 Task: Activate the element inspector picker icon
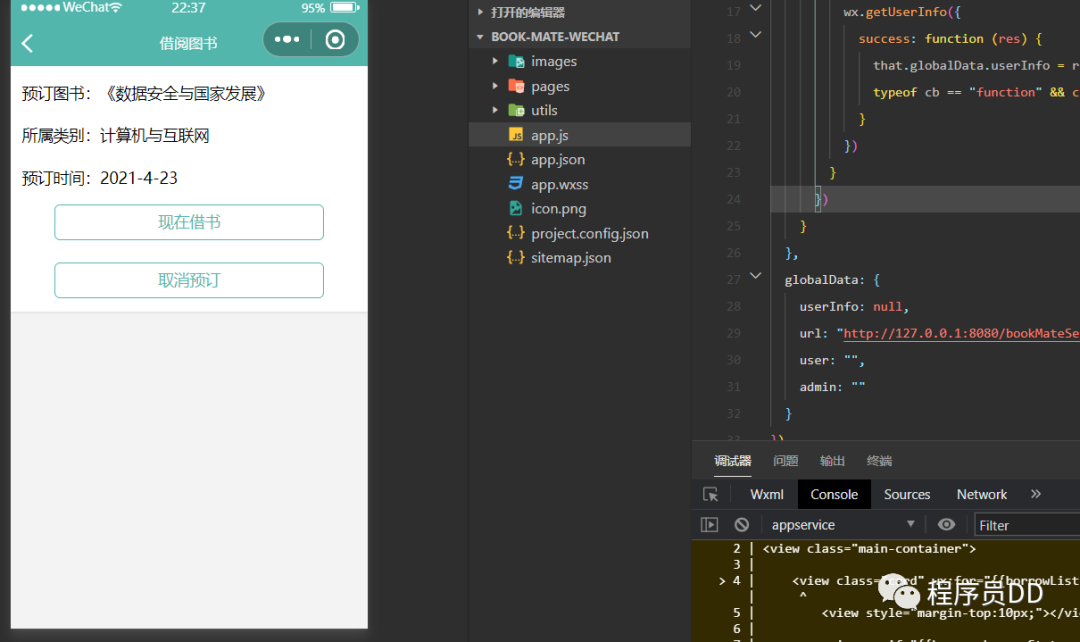click(711, 495)
